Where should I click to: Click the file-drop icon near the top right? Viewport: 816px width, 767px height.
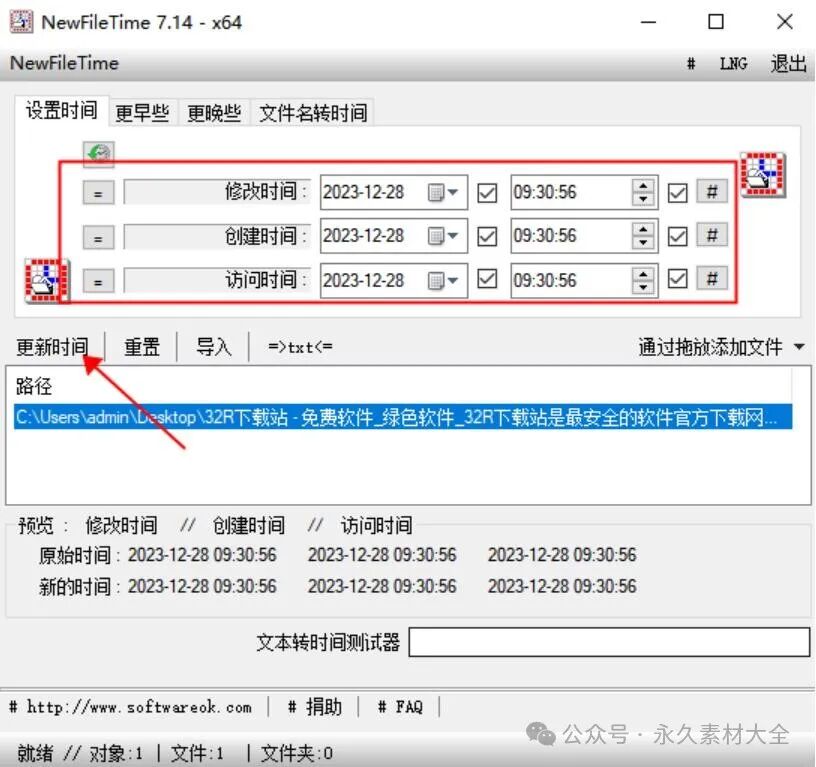coord(763,175)
